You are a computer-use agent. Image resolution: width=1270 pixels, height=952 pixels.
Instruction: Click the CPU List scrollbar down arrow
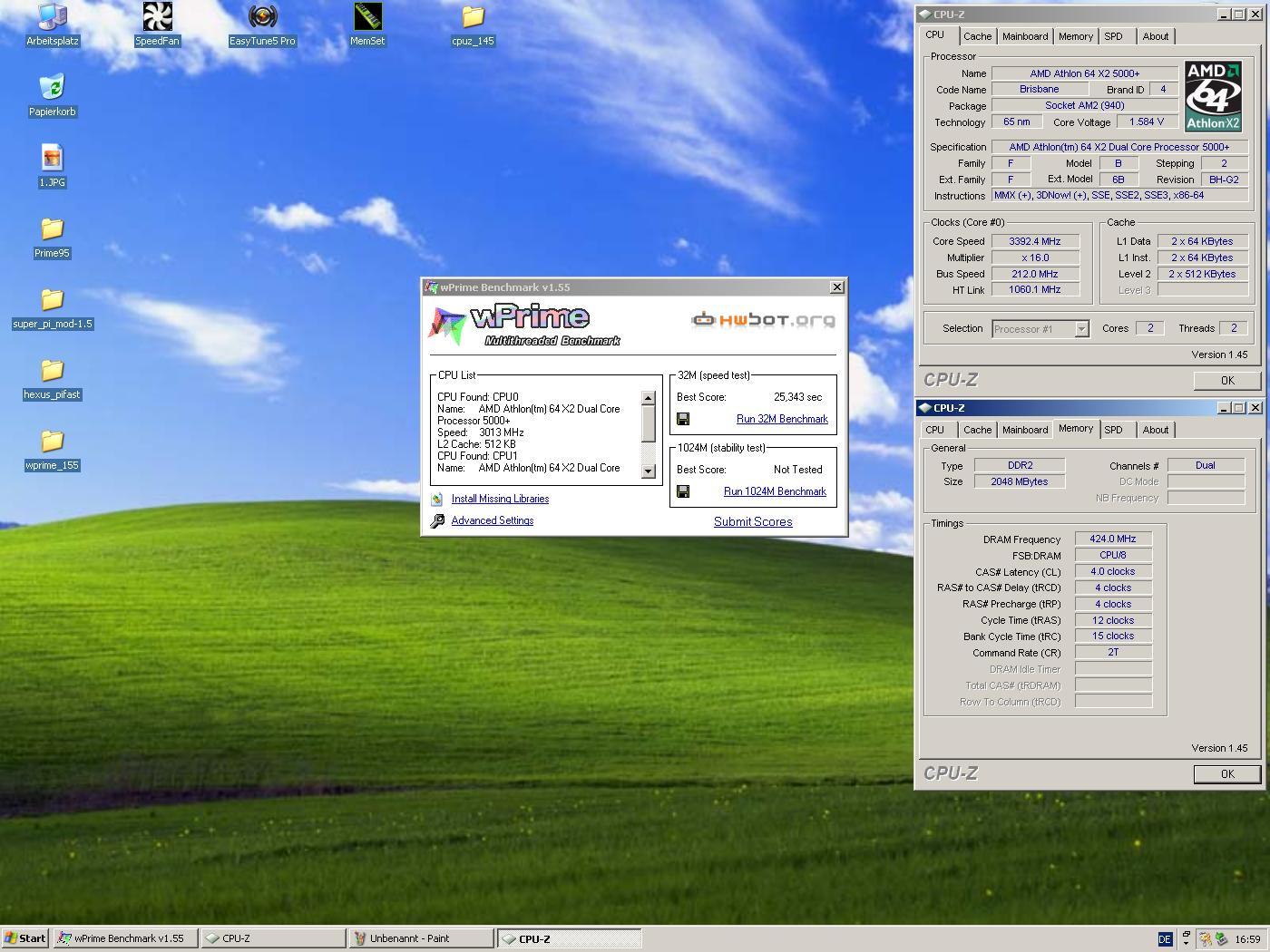pyautogui.click(x=648, y=471)
